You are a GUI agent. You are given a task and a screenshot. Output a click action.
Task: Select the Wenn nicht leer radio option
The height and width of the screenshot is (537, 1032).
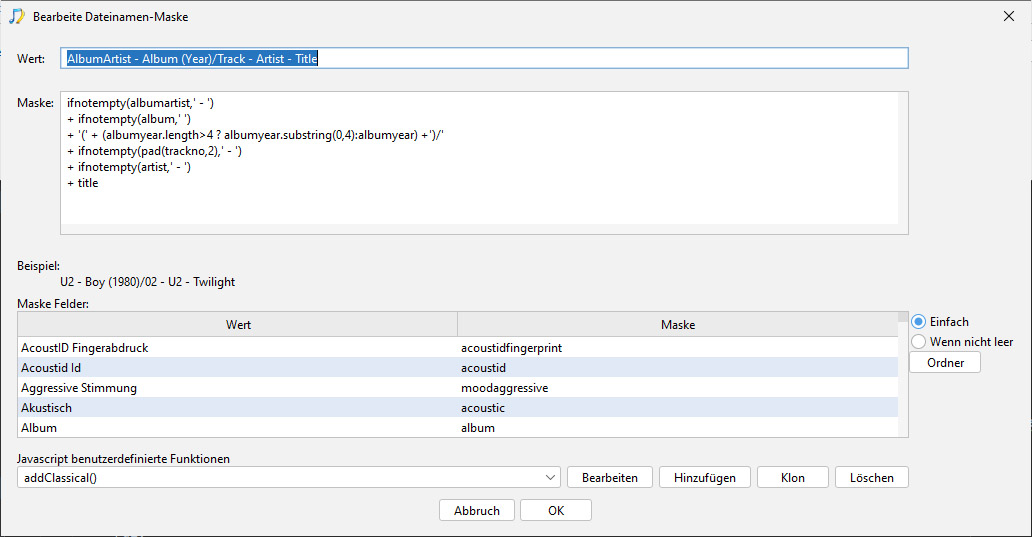pyautogui.click(x=919, y=342)
